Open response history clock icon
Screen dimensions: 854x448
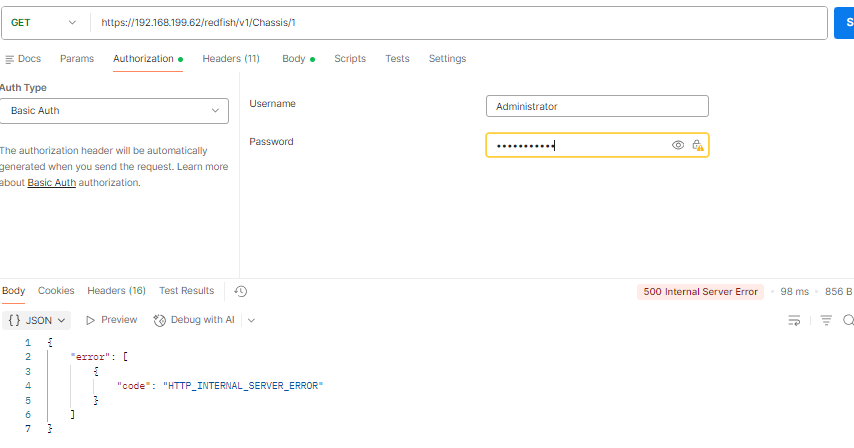240,291
